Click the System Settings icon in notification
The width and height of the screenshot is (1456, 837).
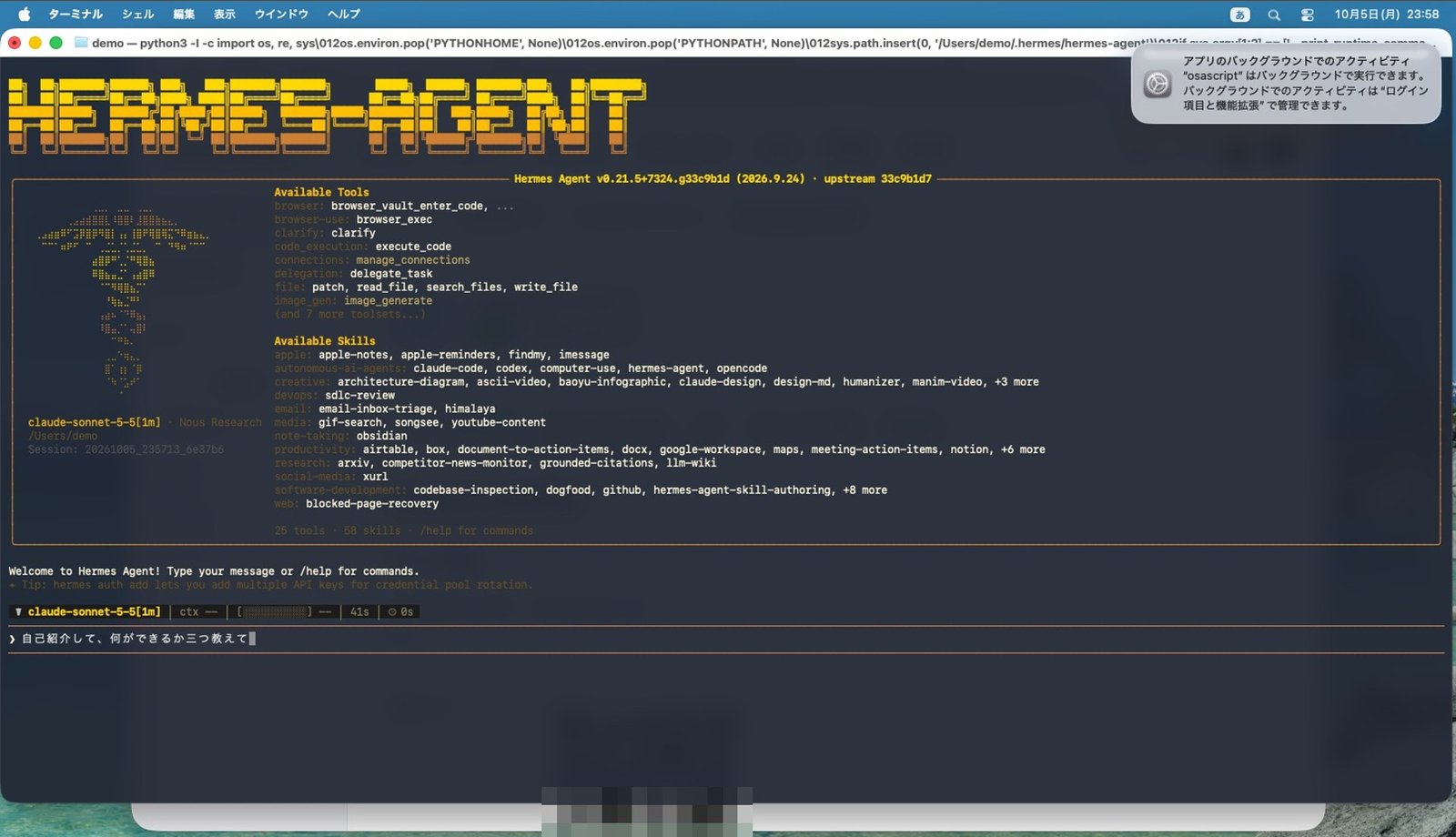coord(1158,84)
